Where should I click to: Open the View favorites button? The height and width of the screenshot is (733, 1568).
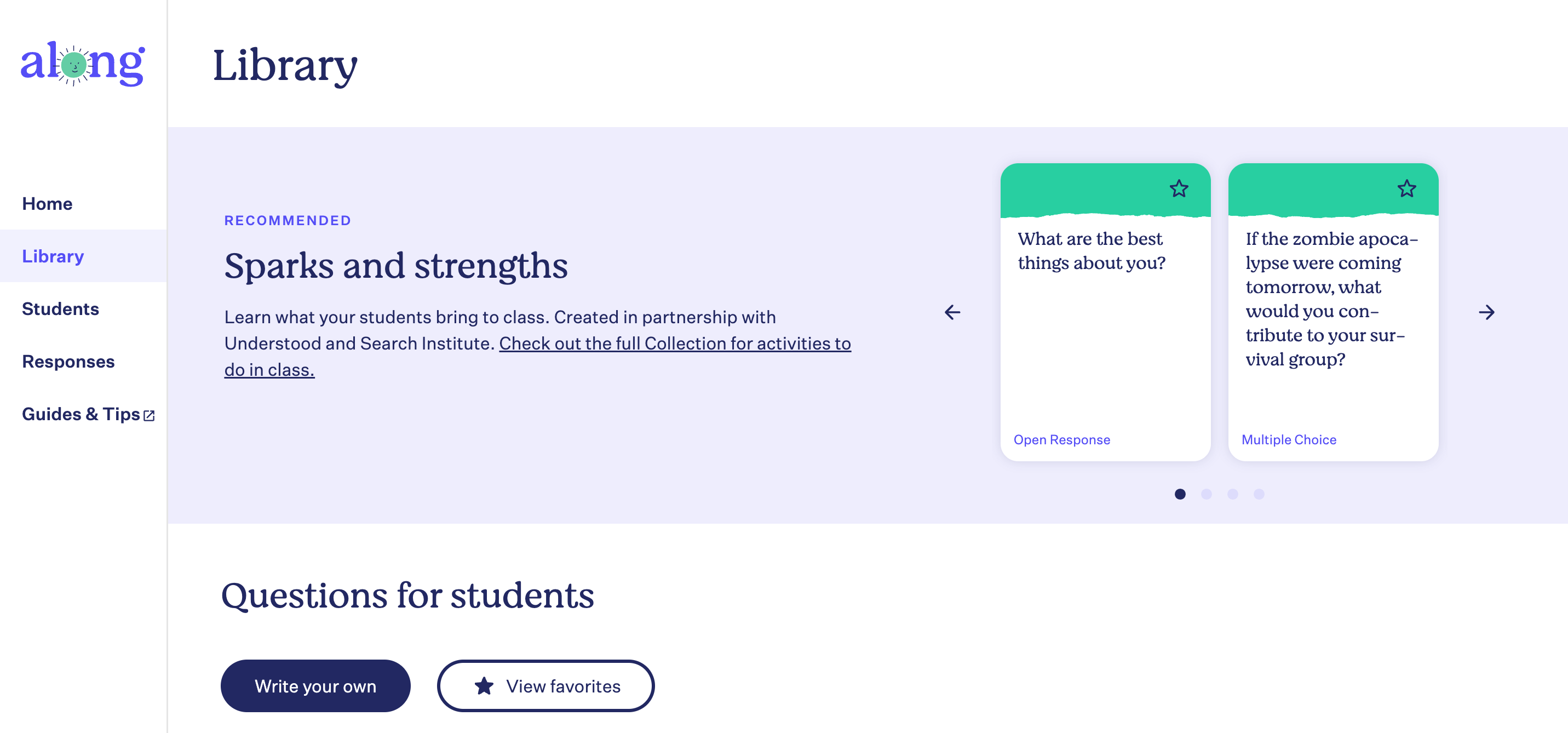[545, 686]
